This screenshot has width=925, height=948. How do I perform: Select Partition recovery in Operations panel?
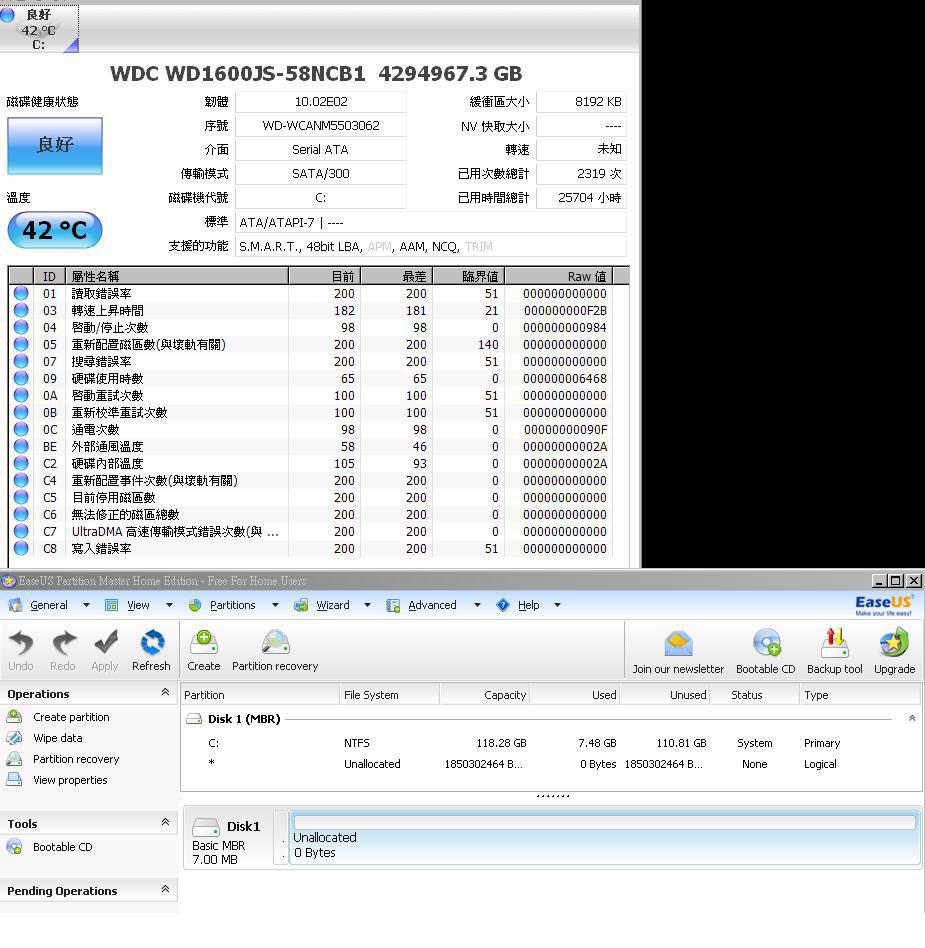(x=76, y=759)
